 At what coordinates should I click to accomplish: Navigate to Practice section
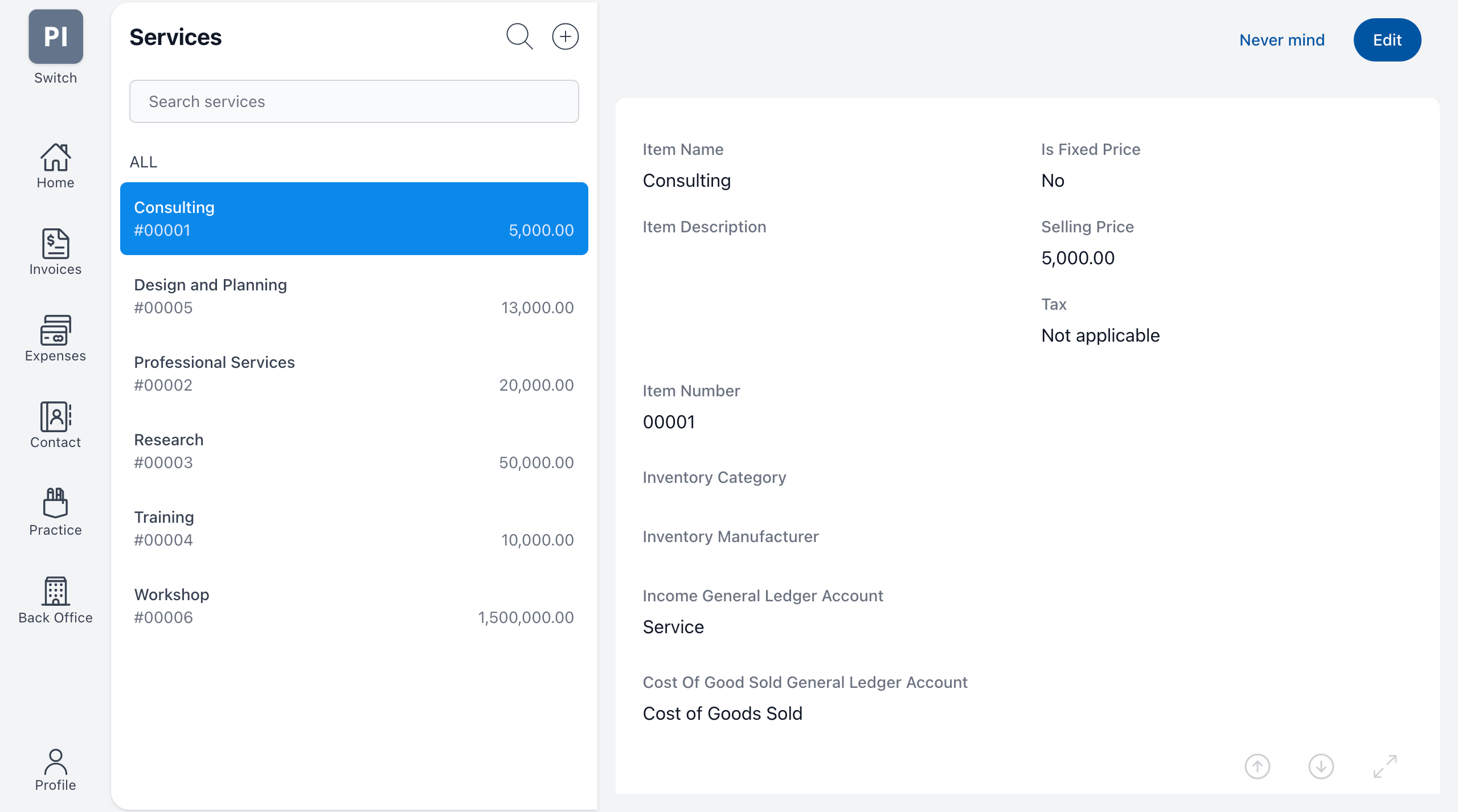pos(55,512)
